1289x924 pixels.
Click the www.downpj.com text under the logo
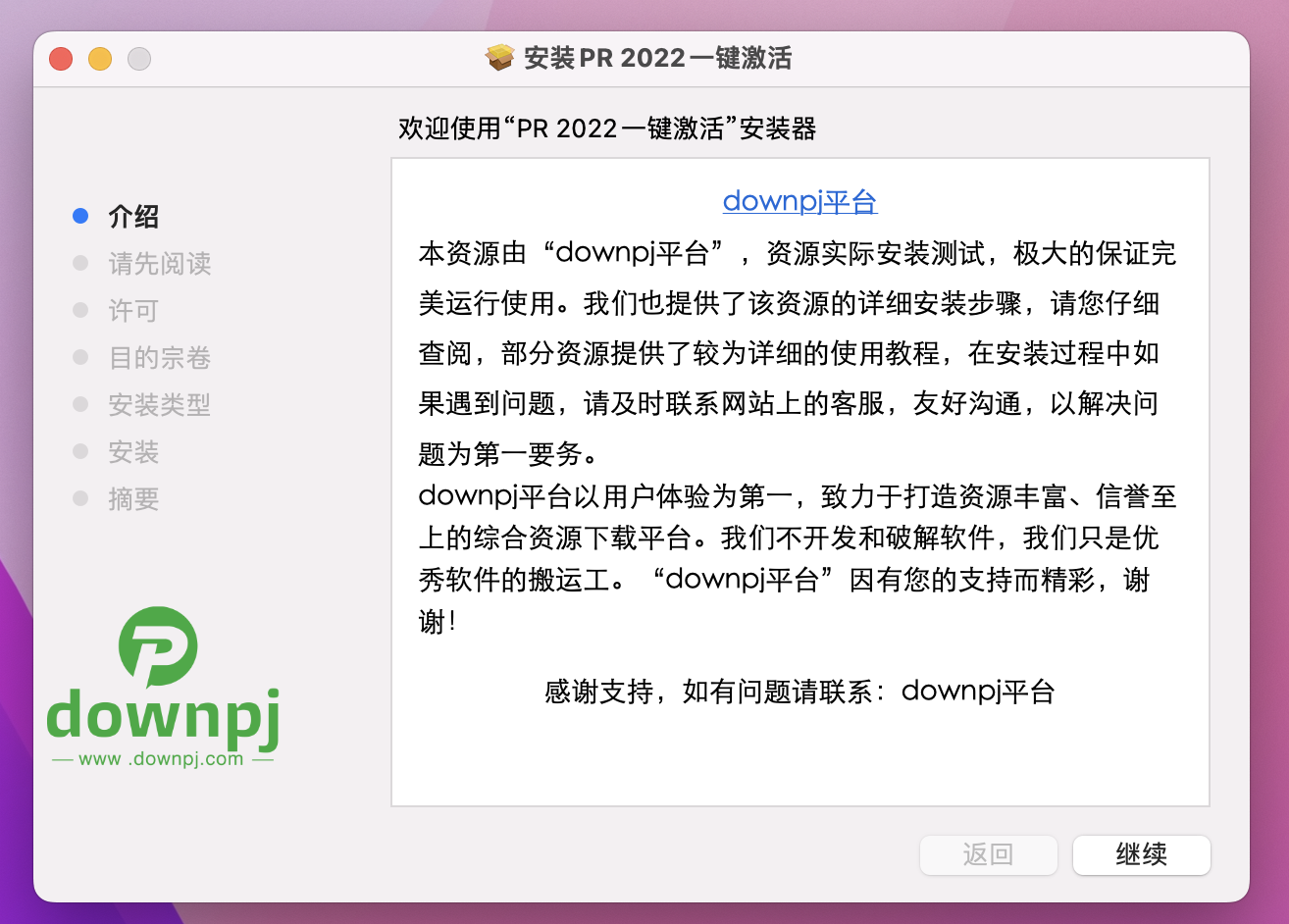(x=162, y=758)
